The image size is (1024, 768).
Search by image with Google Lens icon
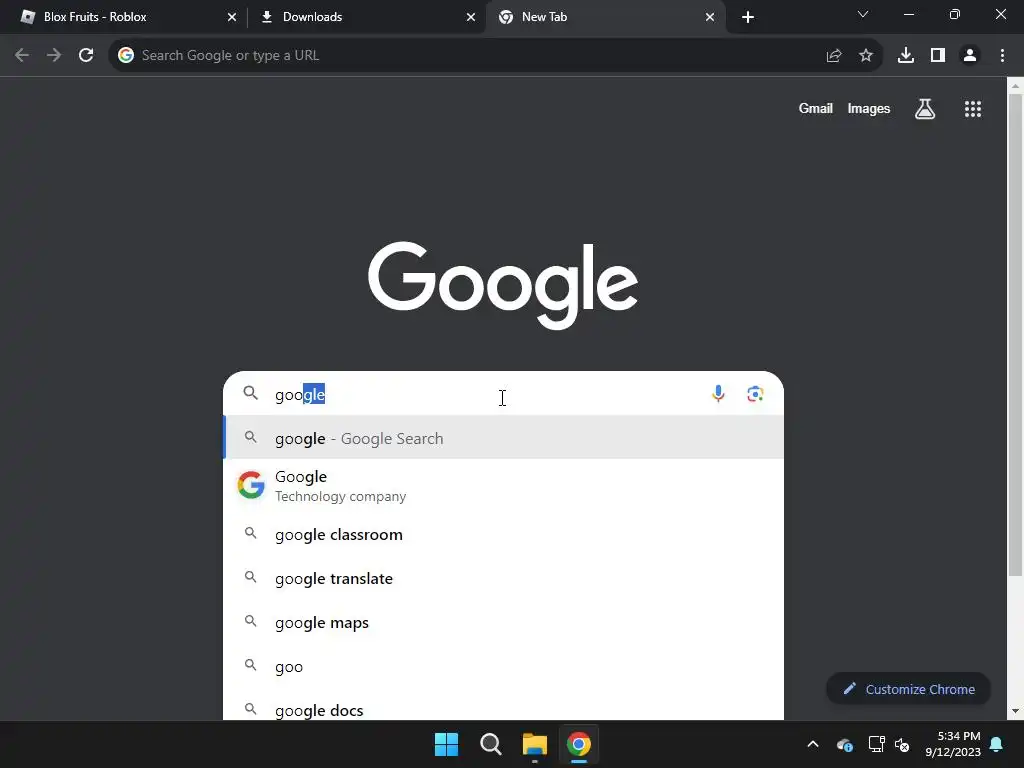coord(755,394)
